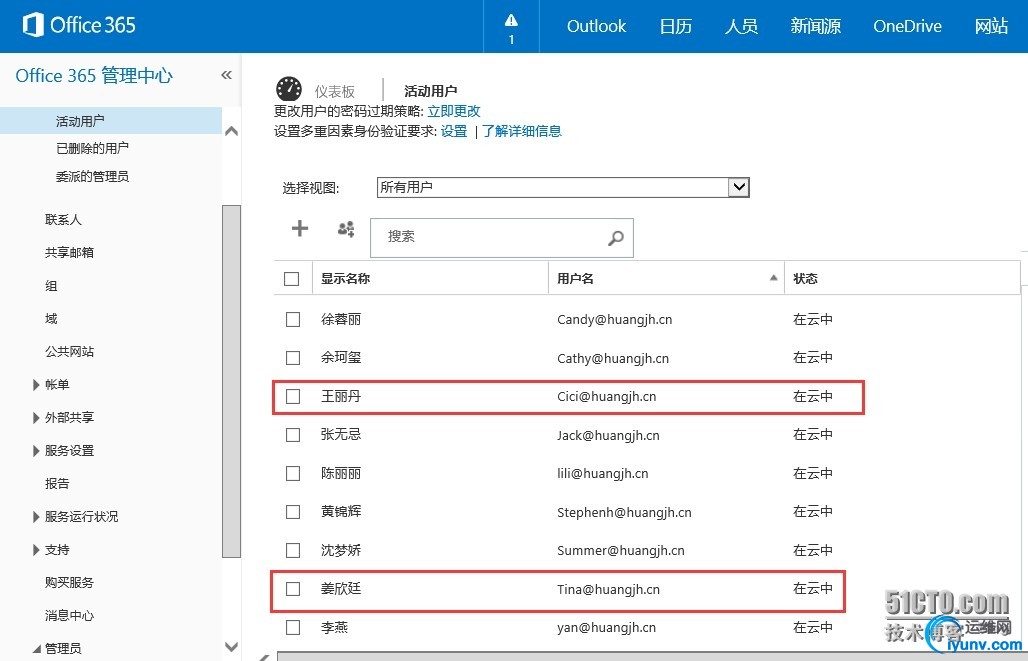This screenshot has width=1028, height=661.
Task: Open 人员 from the top bar
Action: click(741, 26)
